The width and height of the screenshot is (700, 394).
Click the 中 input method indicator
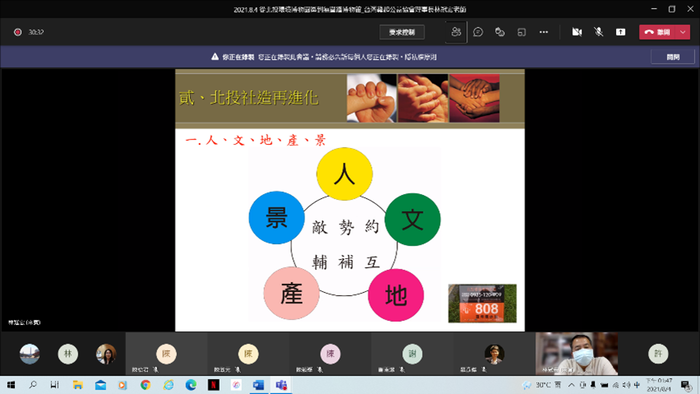click(x=637, y=385)
